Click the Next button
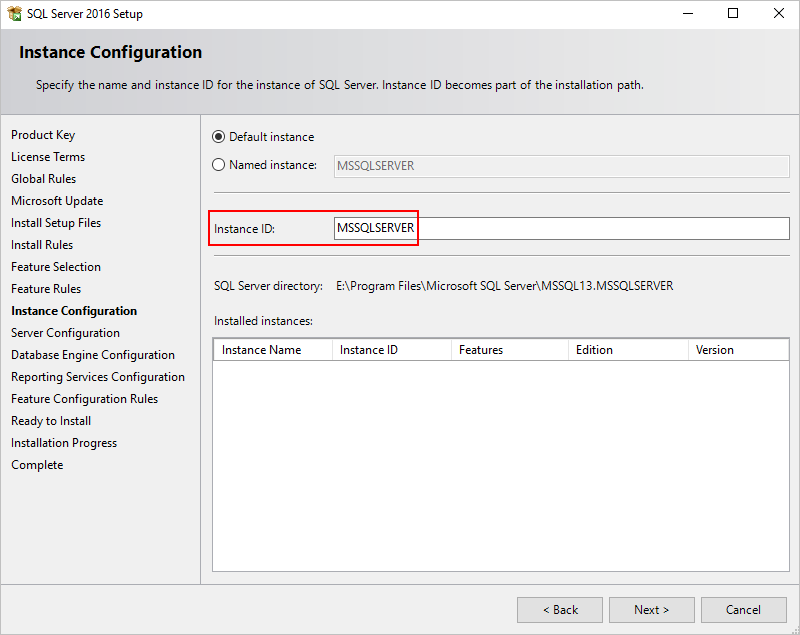 click(652, 609)
